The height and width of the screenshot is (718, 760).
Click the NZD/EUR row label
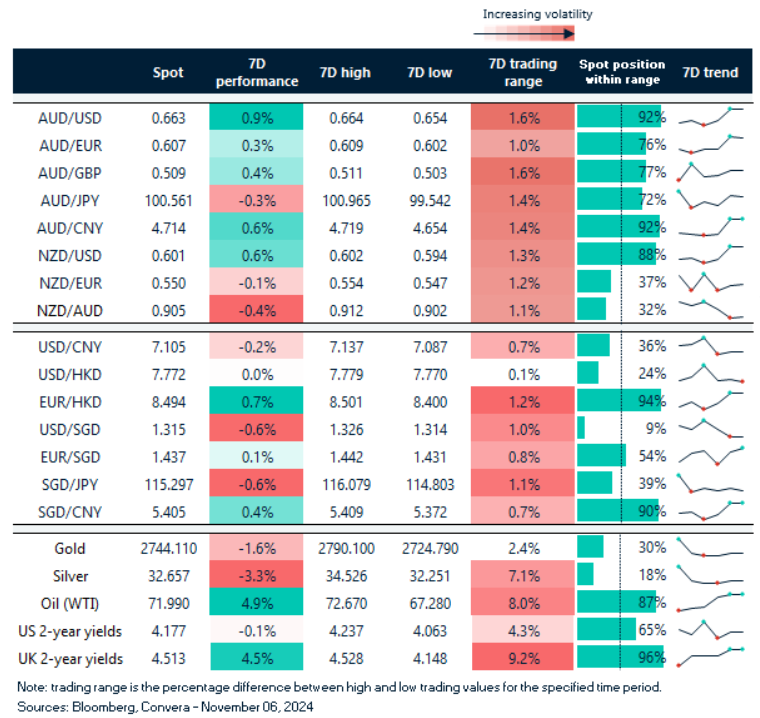click(71, 283)
